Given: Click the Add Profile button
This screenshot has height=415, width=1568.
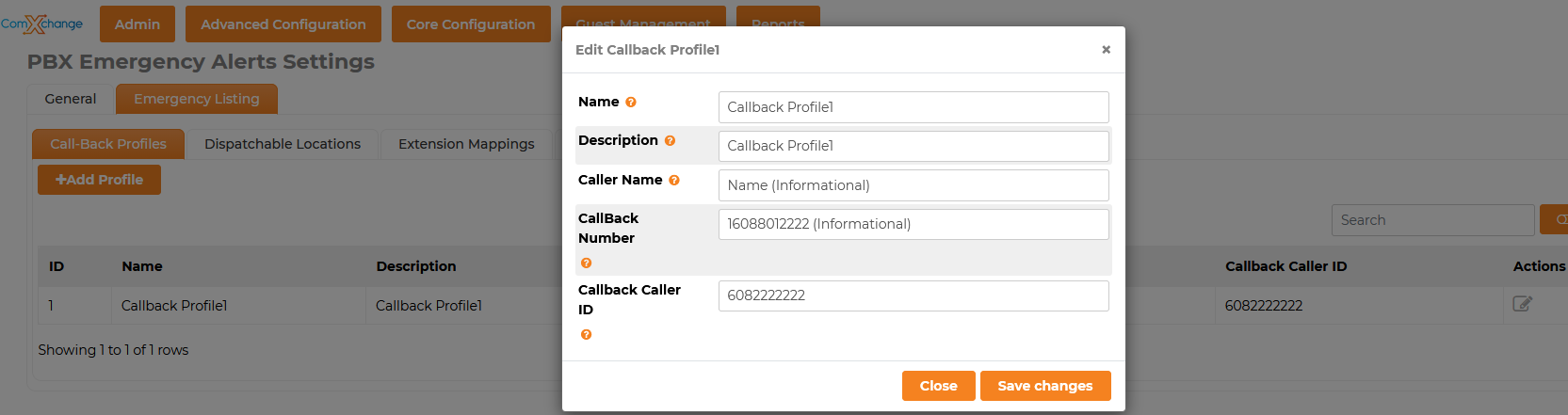Looking at the screenshot, I should pos(99,180).
